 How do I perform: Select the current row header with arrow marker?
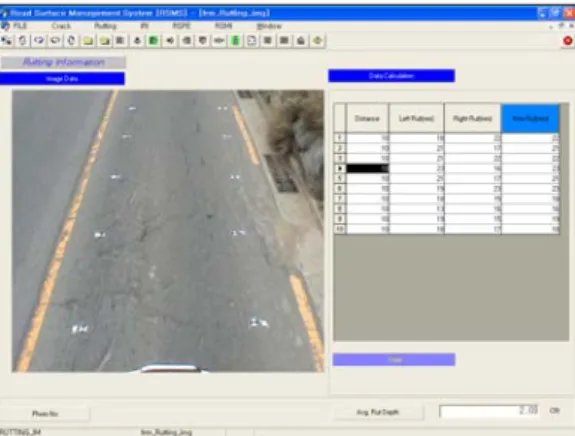(340, 168)
